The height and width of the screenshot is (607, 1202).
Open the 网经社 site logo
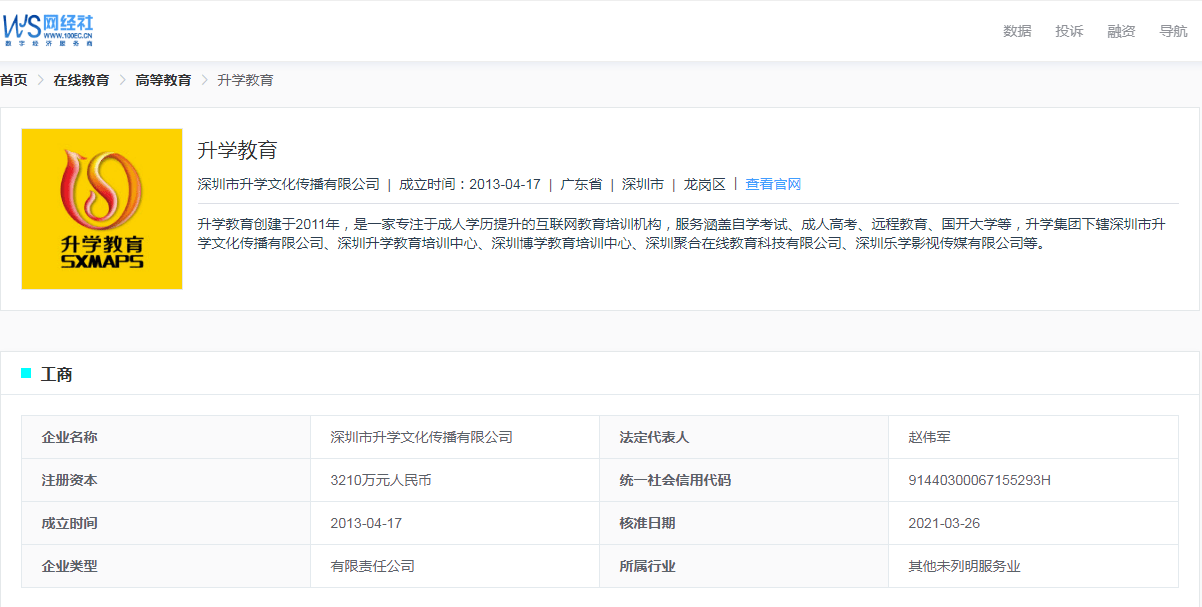48,31
